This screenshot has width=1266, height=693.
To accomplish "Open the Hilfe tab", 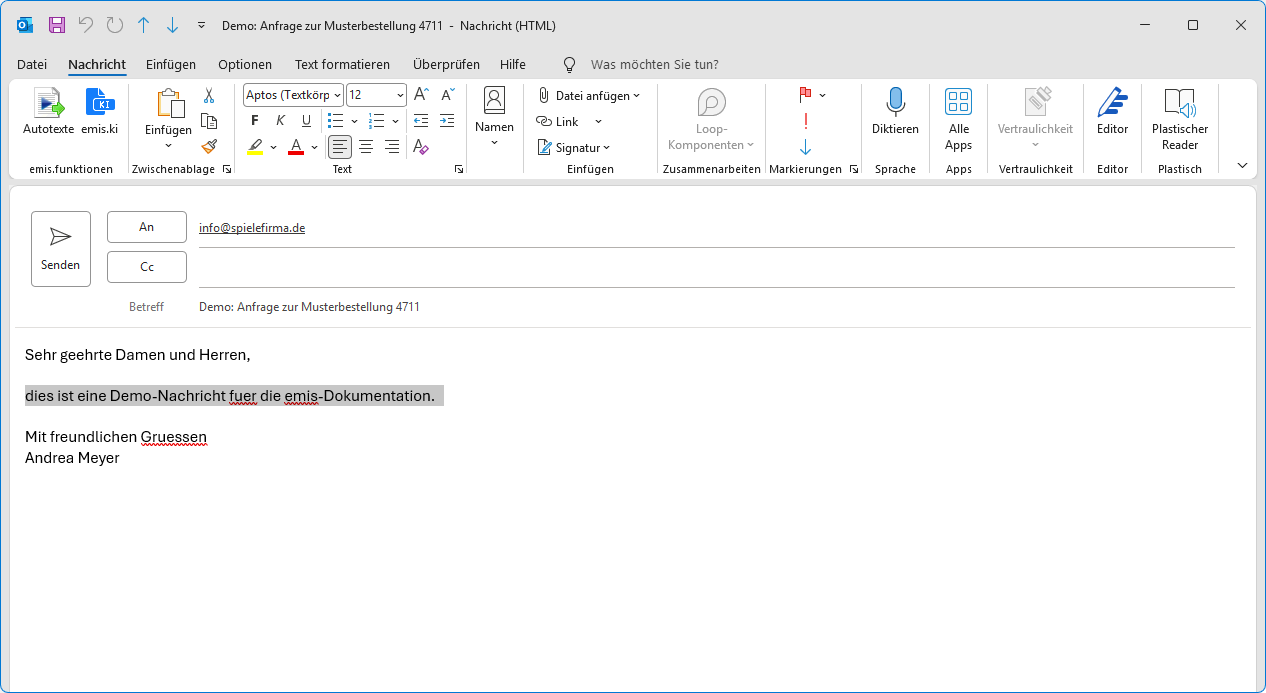I will pyautogui.click(x=513, y=64).
